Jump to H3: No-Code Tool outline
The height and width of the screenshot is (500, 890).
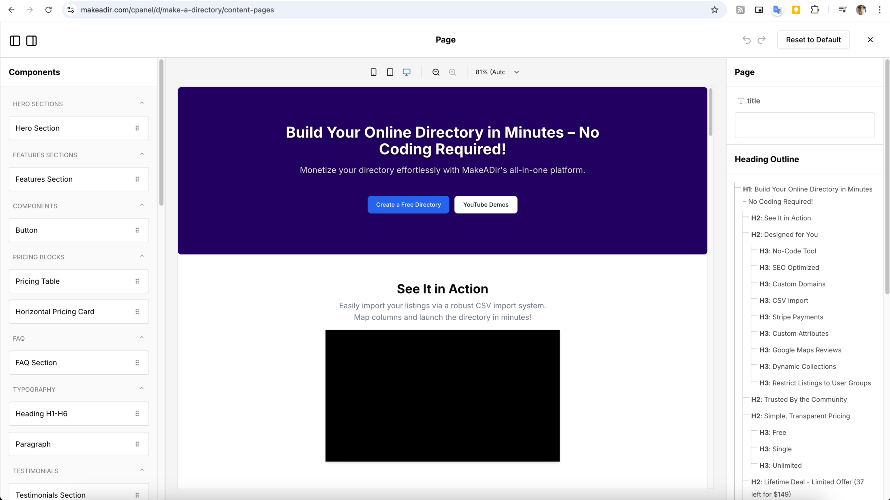pyautogui.click(x=788, y=251)
